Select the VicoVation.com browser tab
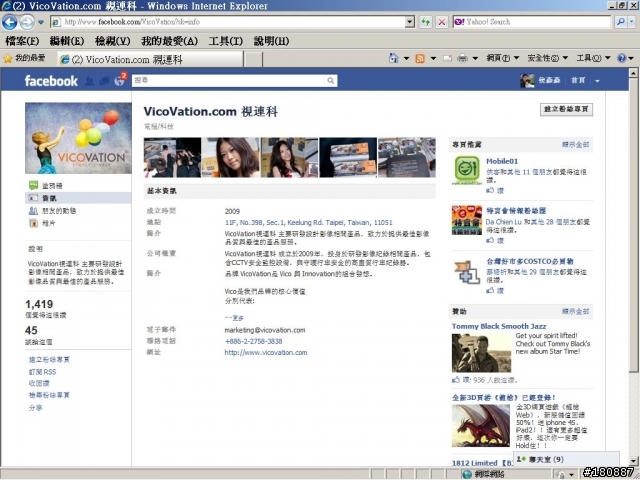640x480 pixels. coord(150,60)
